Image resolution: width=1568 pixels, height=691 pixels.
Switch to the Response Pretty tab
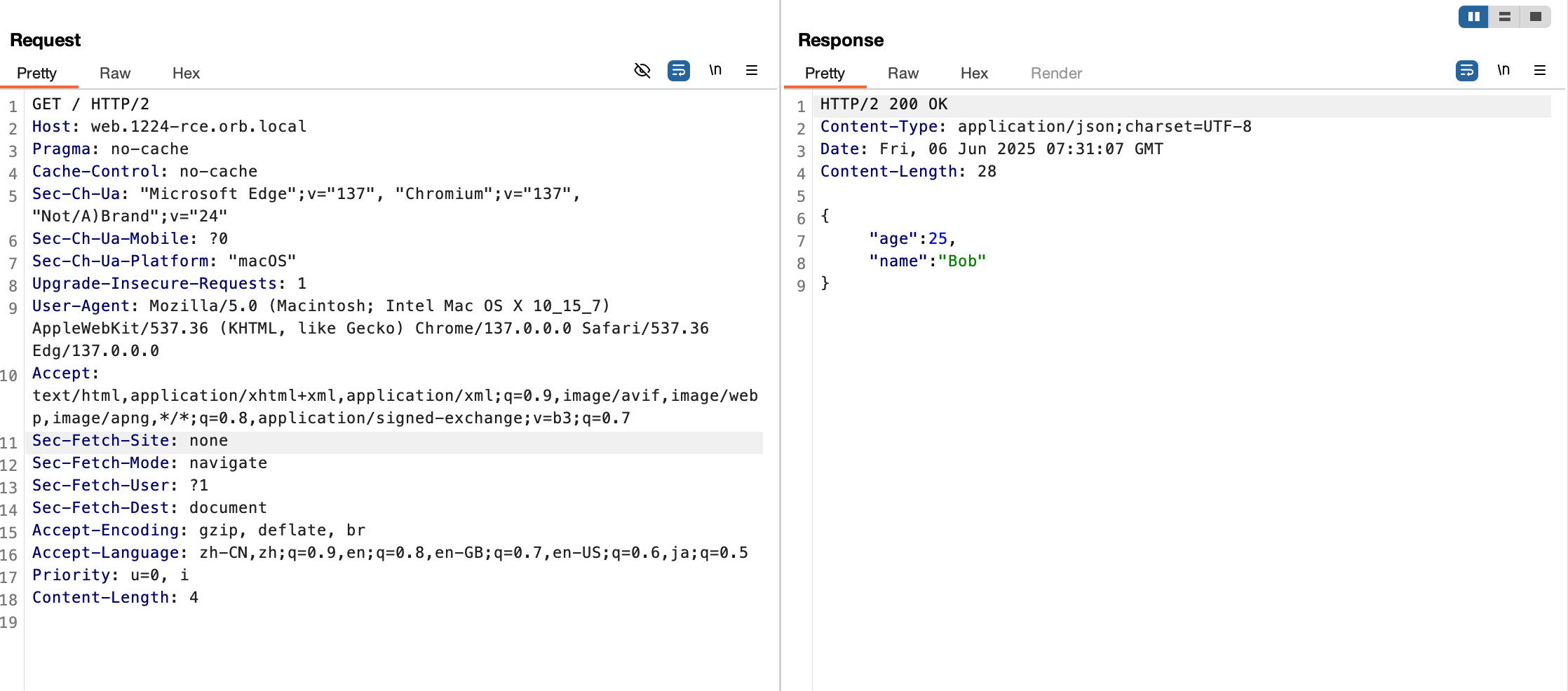pyautogui.click(x=825, y=73)
